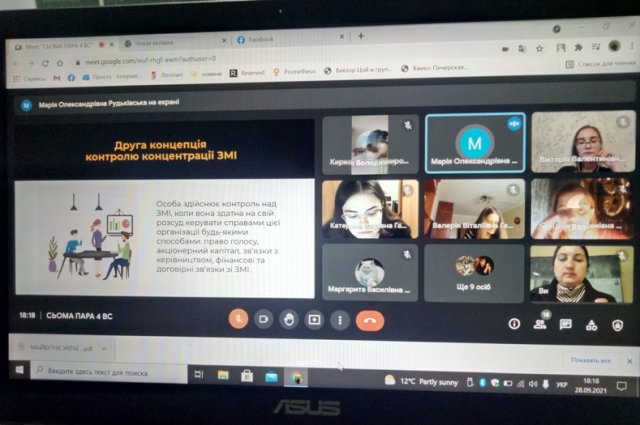This screenshot has height=425, width=640.
Task: Open the host controls shield icon
Action: (x=618, y=325)
